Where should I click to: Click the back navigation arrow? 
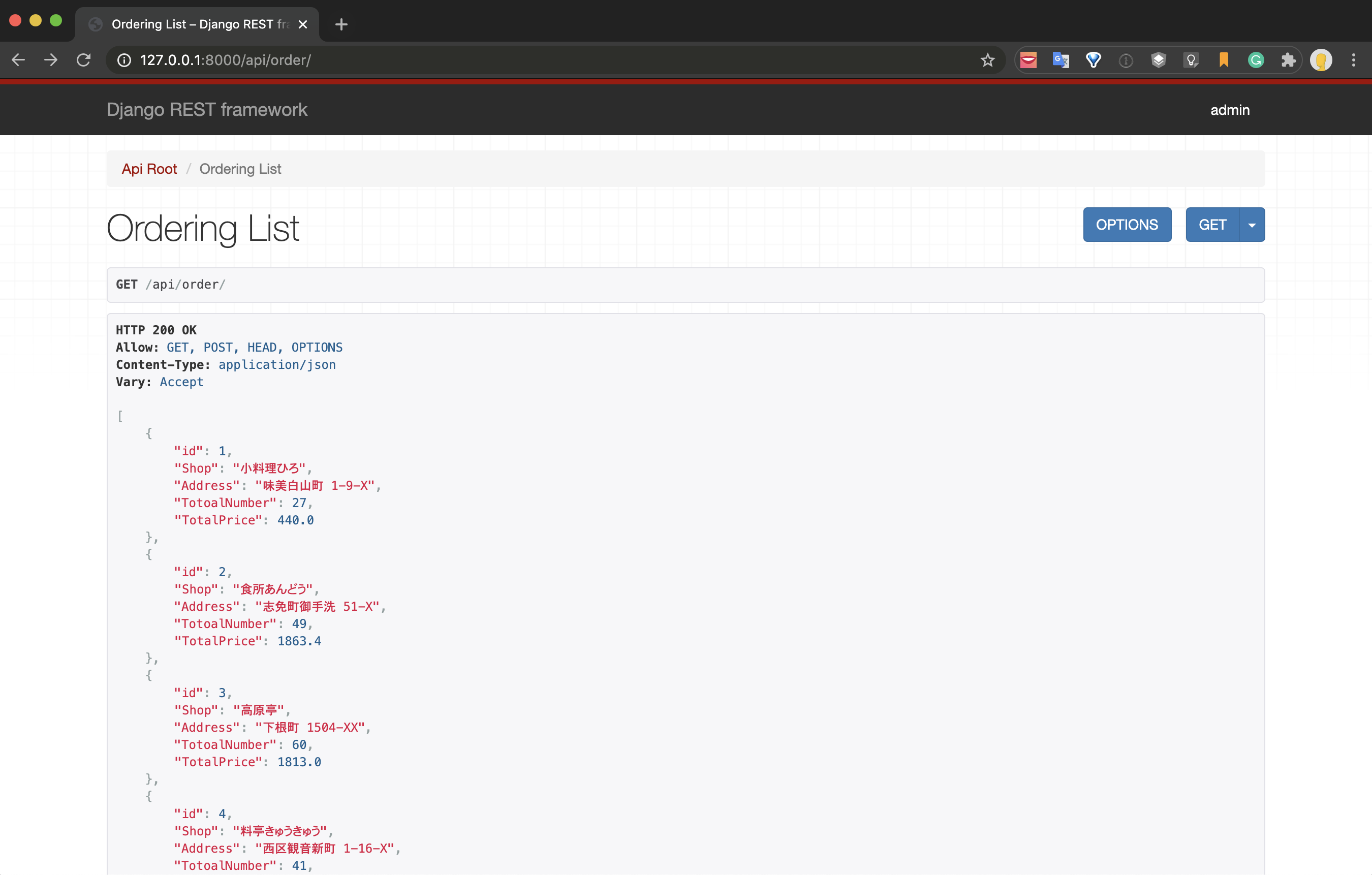[18, 60]
